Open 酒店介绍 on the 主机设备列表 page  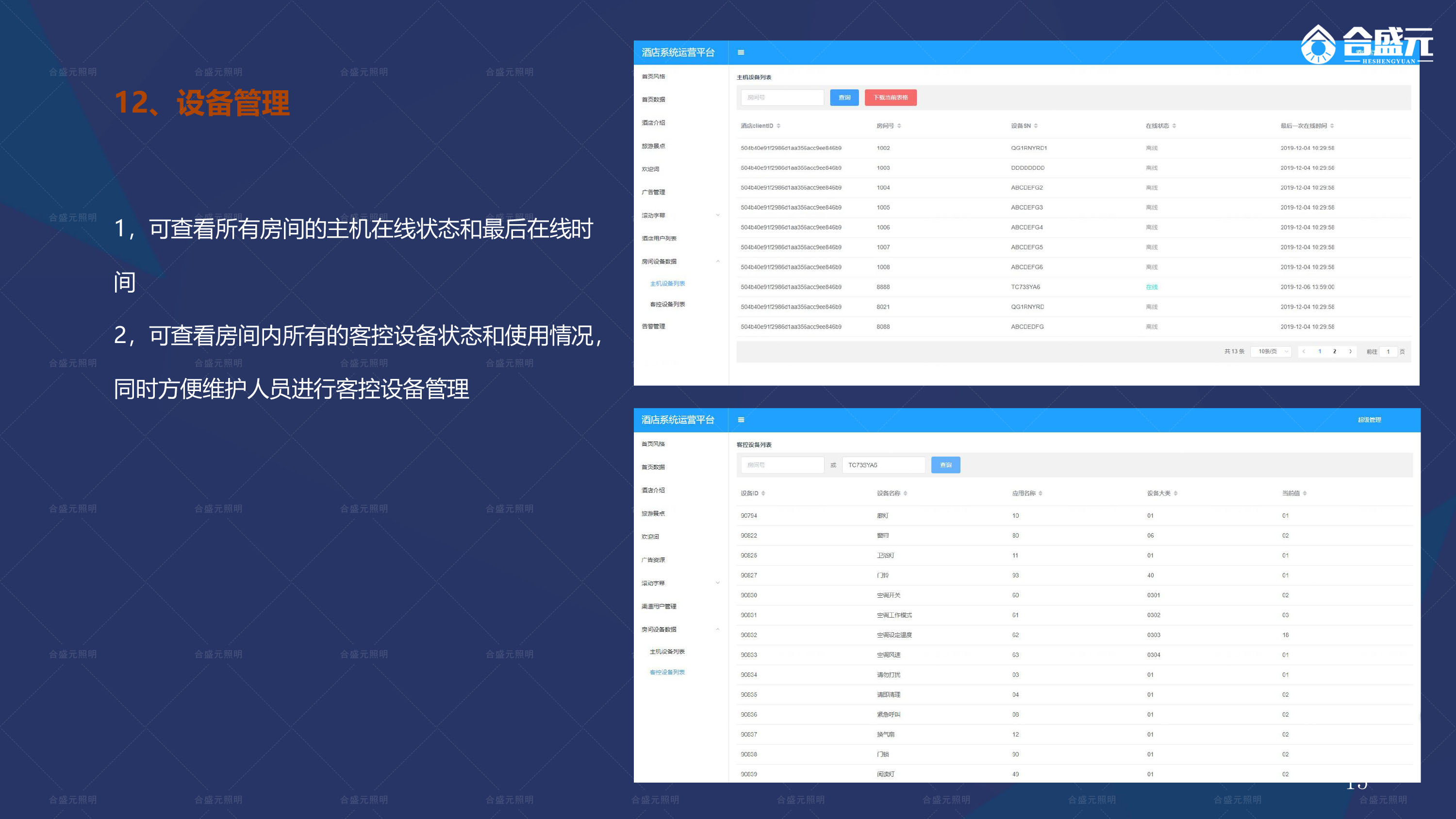coord(653,123)
